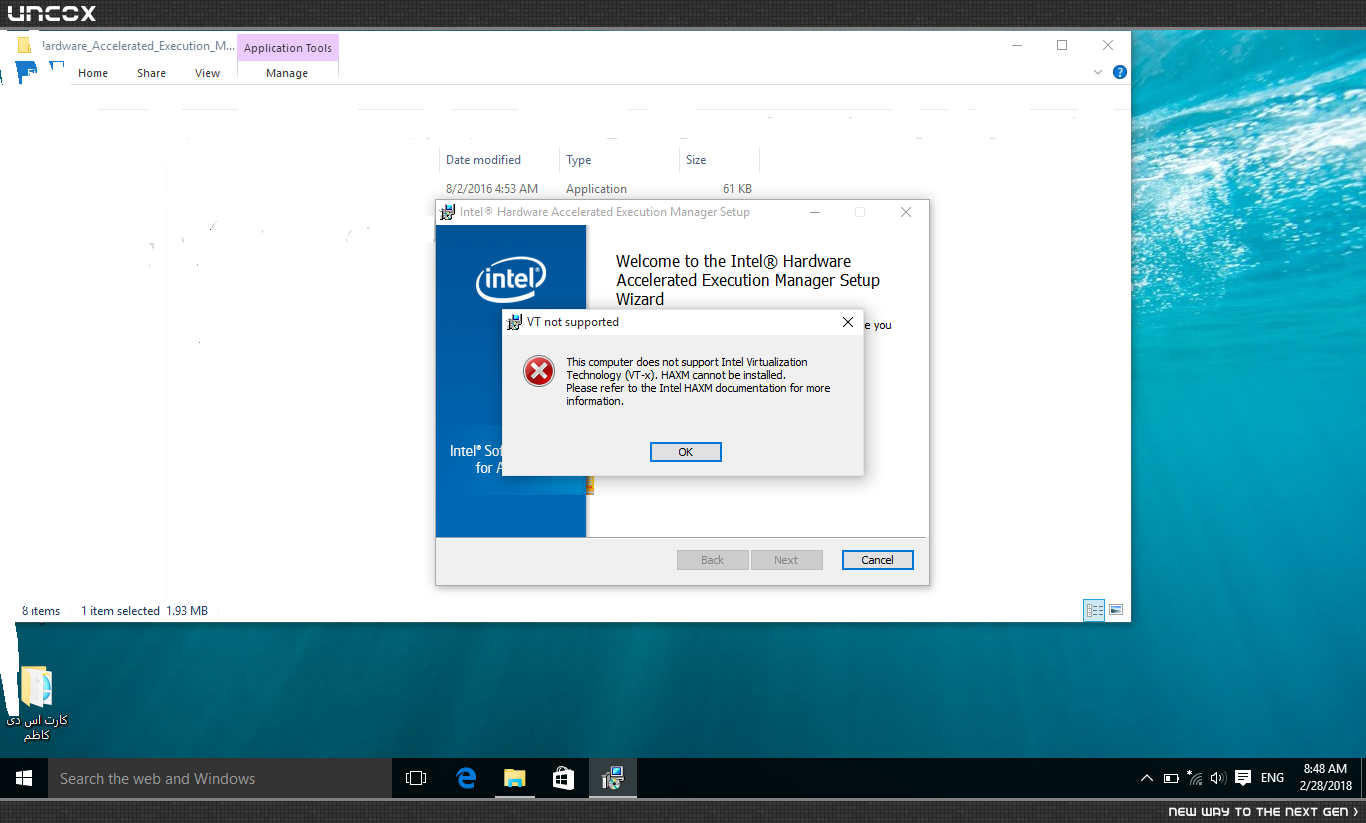Screen dimensions: 1366x823
Task: Click the battery icon in system tray
Action: (1171, 778)
